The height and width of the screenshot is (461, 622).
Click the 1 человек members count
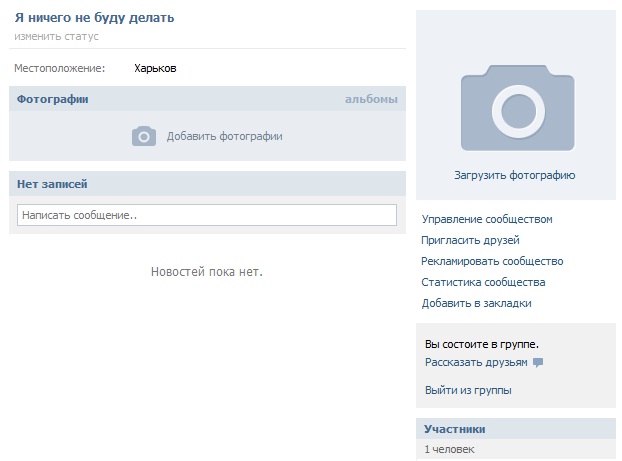(x=449, y=449)
